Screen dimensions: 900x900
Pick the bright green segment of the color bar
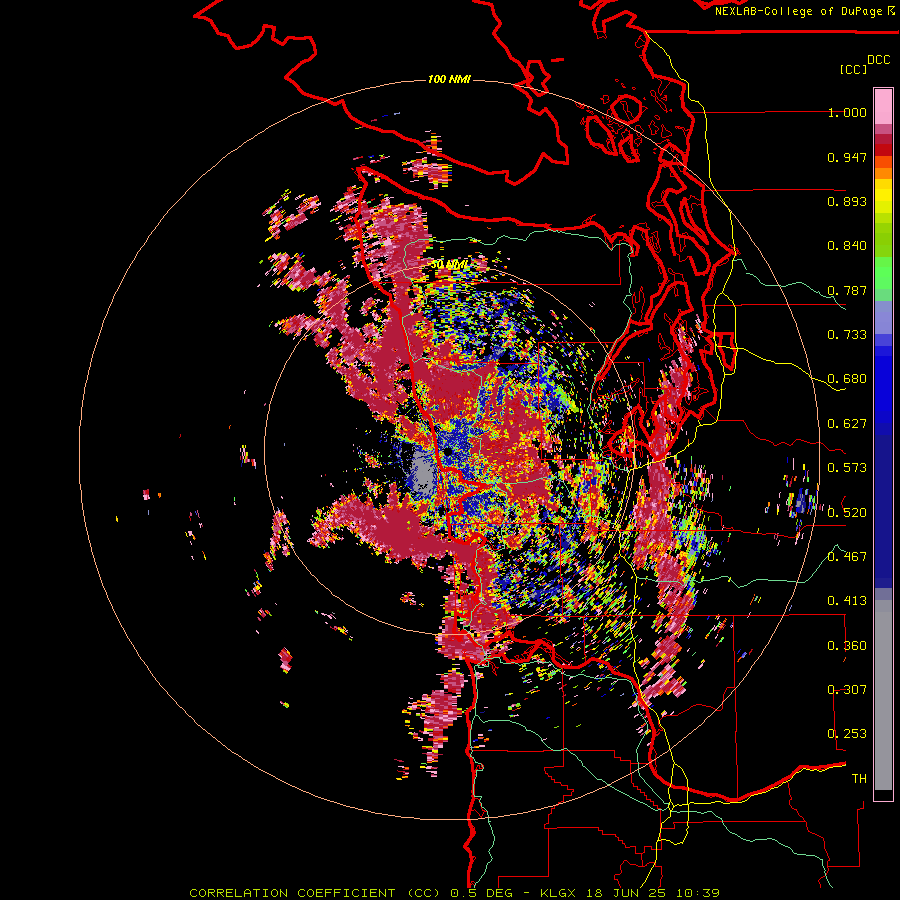click(883, 273)
